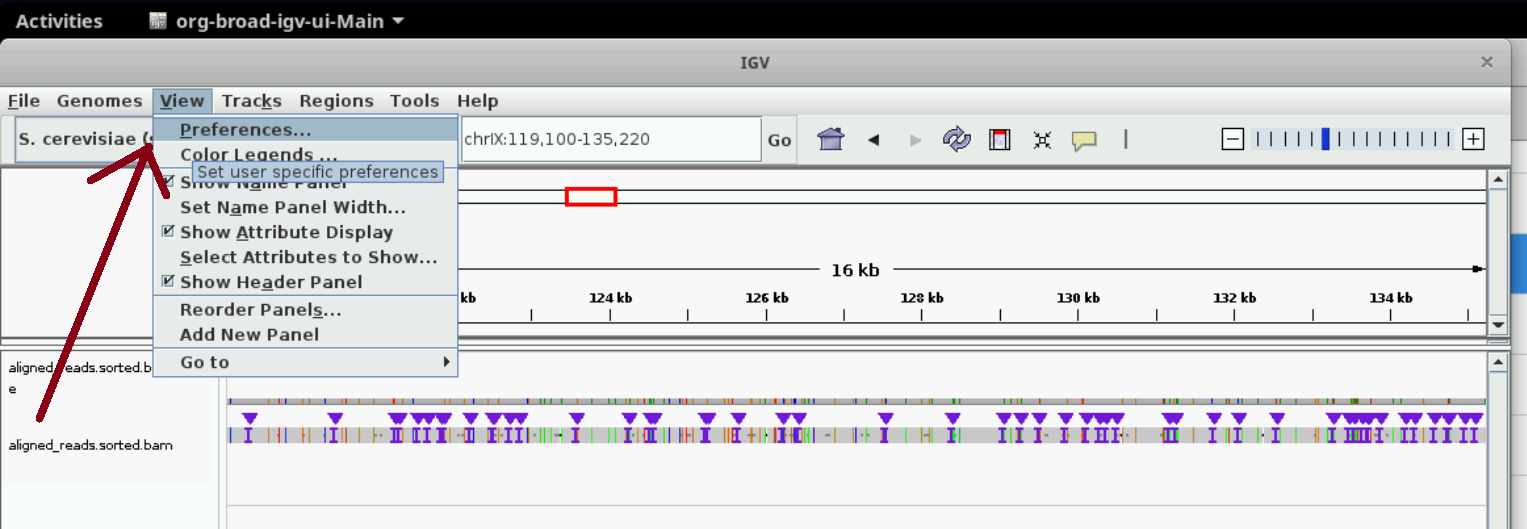Toggle Show Name Panel checkbox
The height and width of the screenshot is (529, 1527).
pyautogui.click(x=168, y=182)
